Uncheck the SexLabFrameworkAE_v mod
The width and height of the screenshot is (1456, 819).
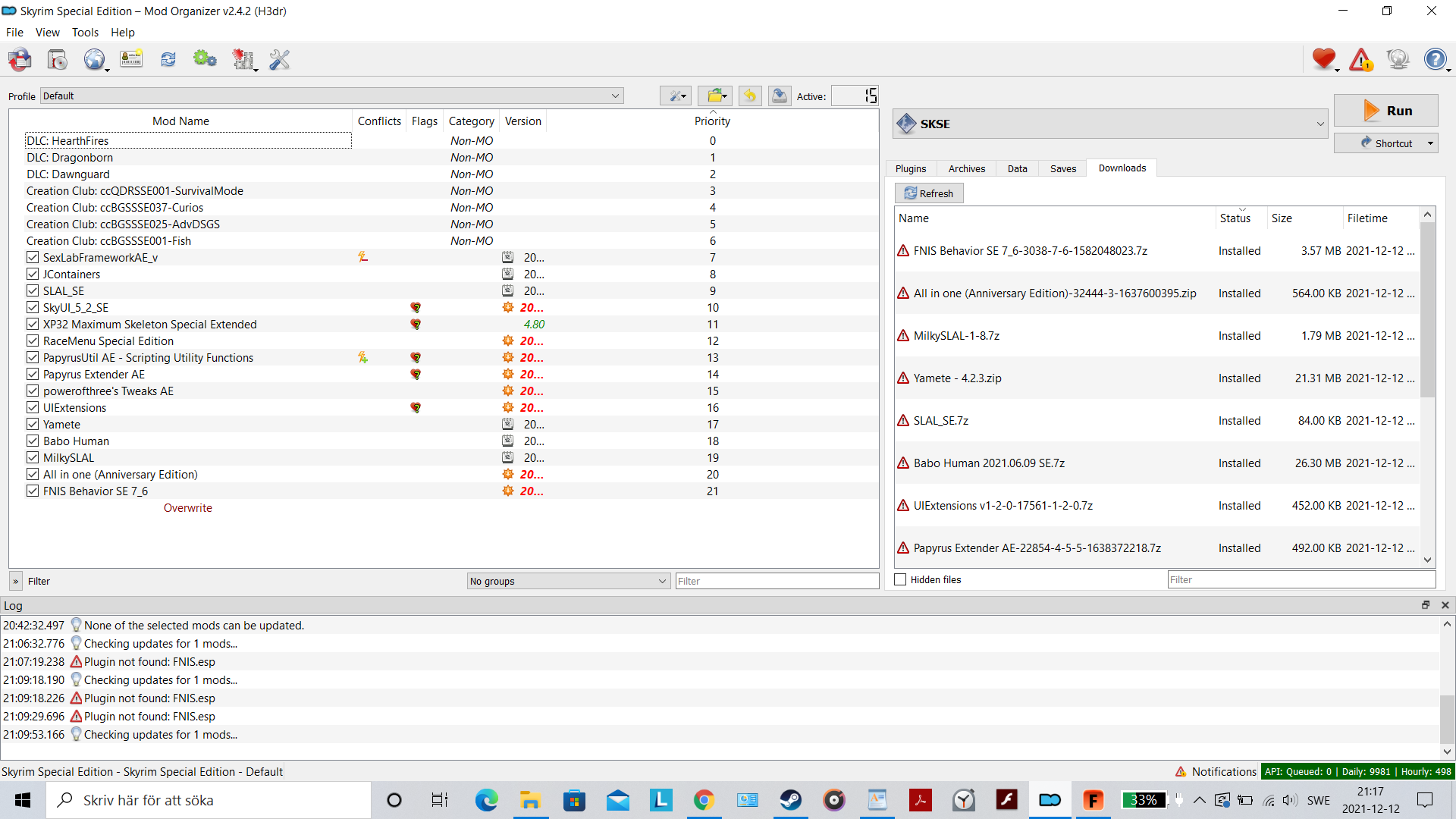(x=33, y=257)
